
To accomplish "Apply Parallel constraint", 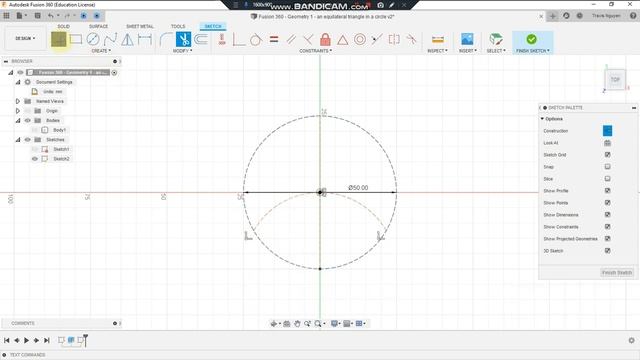I will 291,39.
